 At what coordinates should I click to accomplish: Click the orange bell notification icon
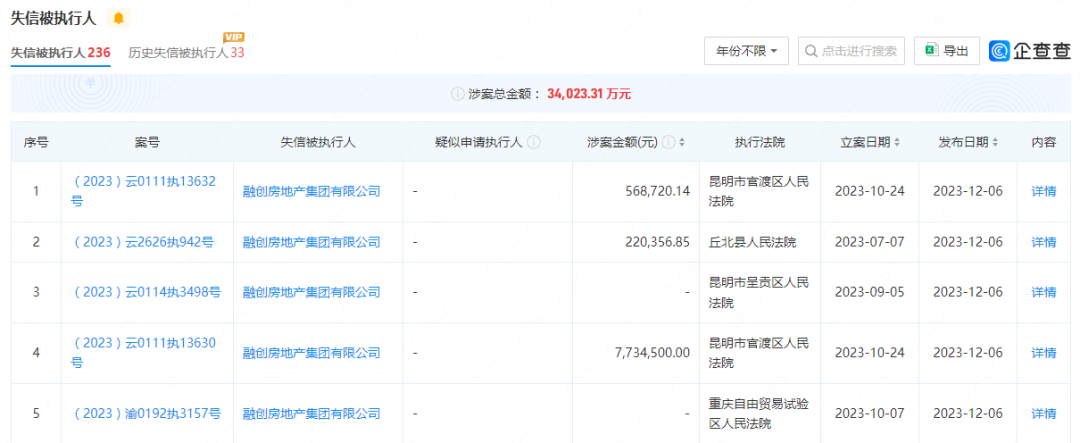point(118,19)
